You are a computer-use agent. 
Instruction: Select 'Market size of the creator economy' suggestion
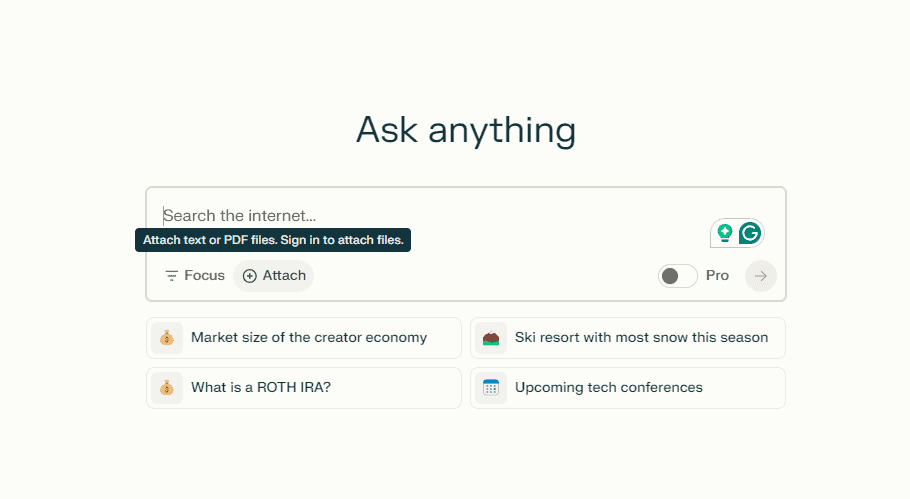coord(309,338)
